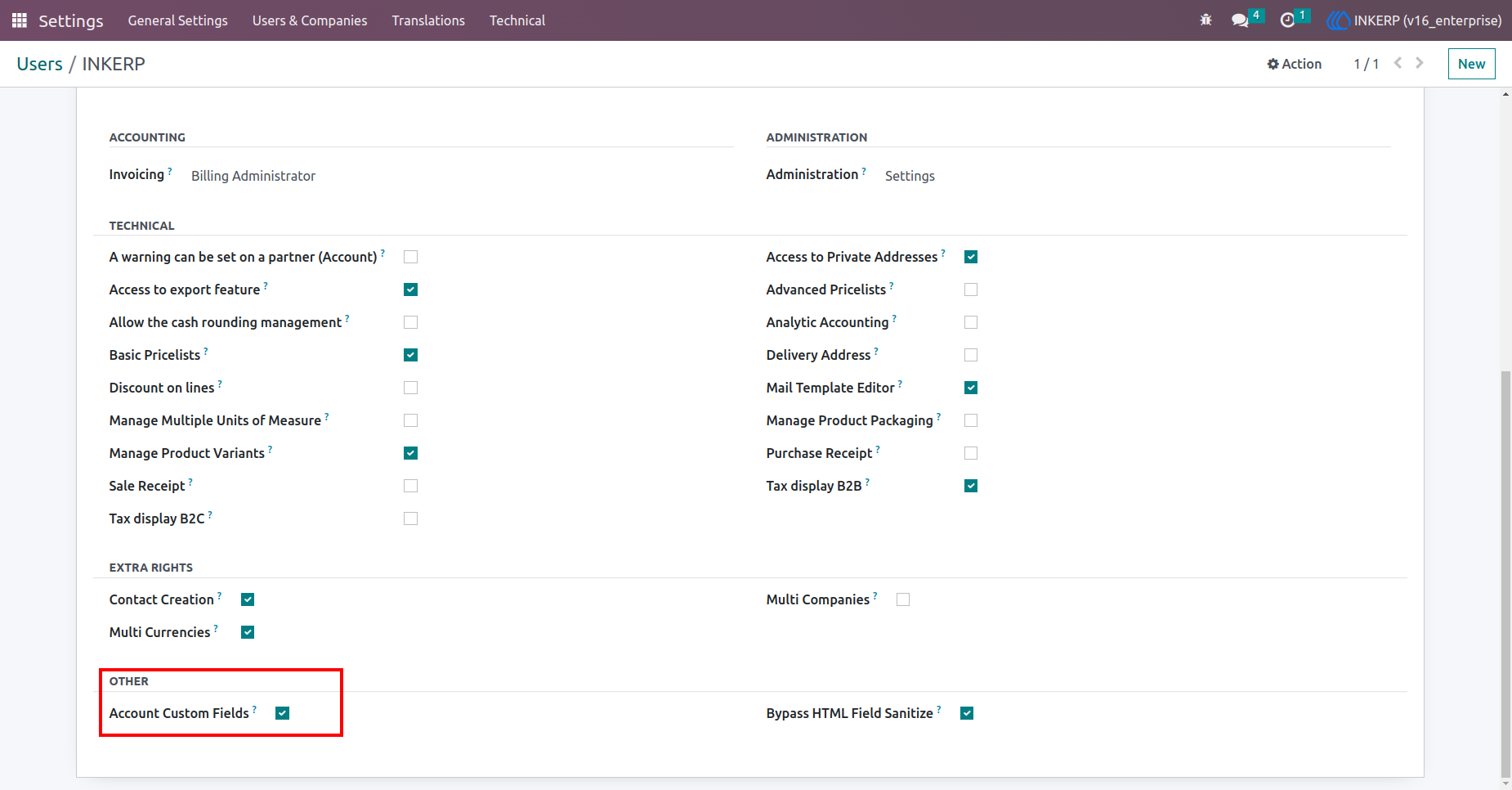
Task: Open the INKERP company user menu
Action: click(x=1414, y=20)
